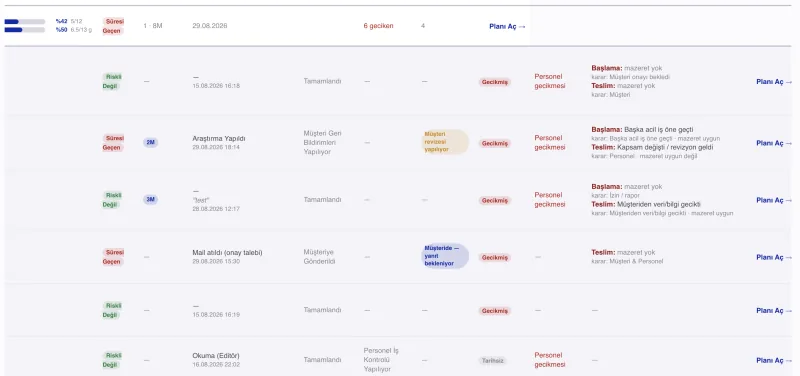Click Riskli Değil badge in 16:18 row

tap(112, 82)
